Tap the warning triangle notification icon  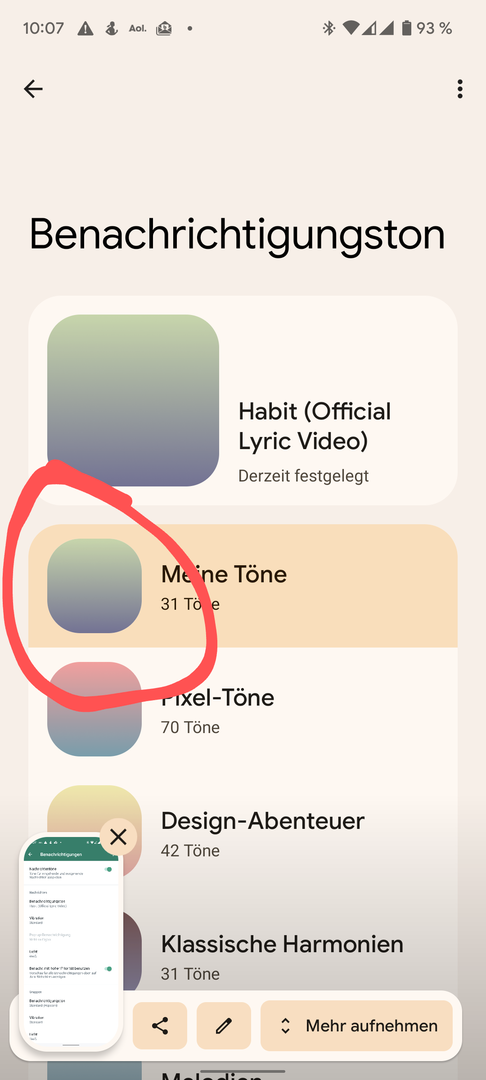[85, 28]
